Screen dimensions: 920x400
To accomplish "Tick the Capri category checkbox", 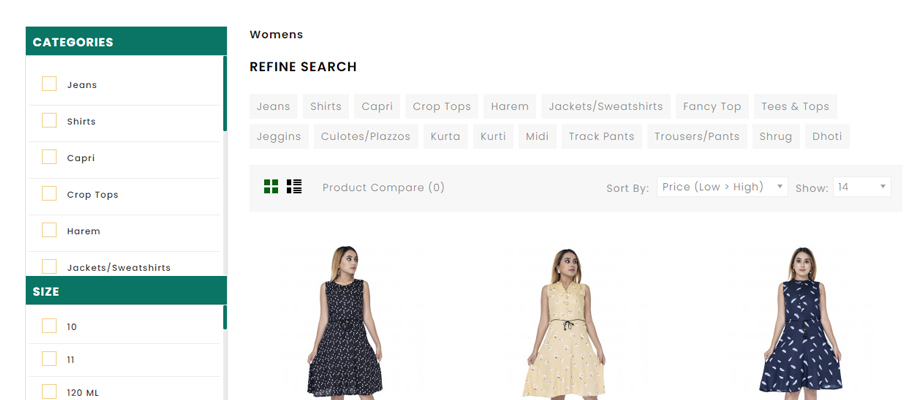I will point(49,157).
